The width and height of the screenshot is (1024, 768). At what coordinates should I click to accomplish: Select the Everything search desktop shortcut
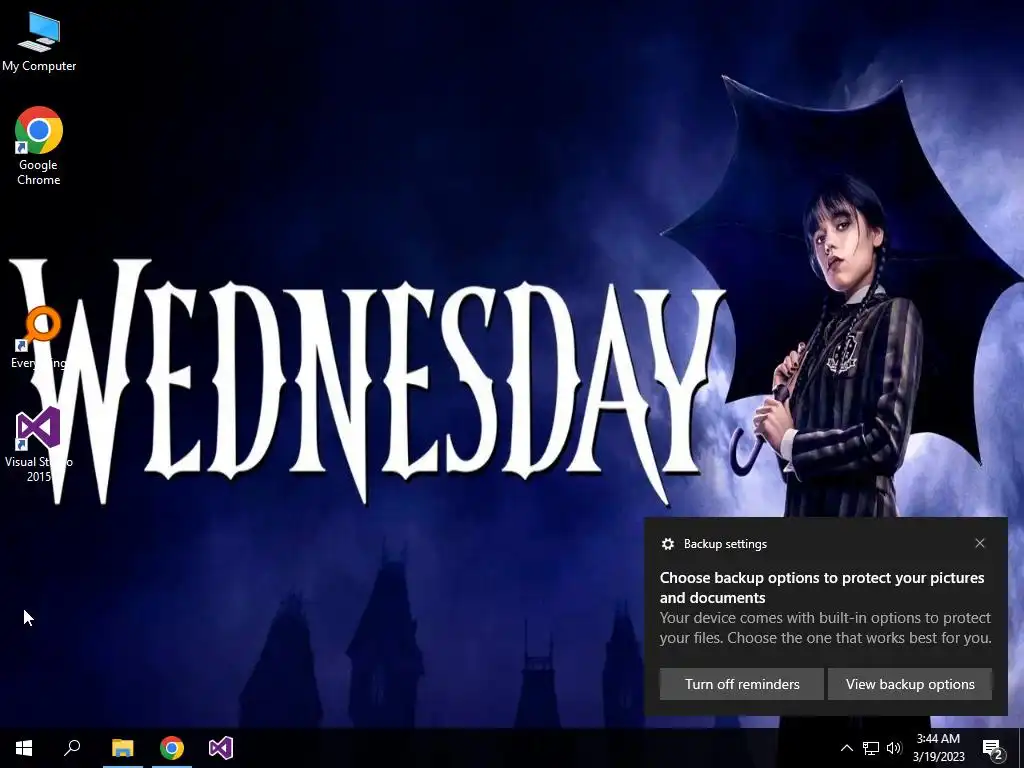pyautogui.click(x=39, y=338)
